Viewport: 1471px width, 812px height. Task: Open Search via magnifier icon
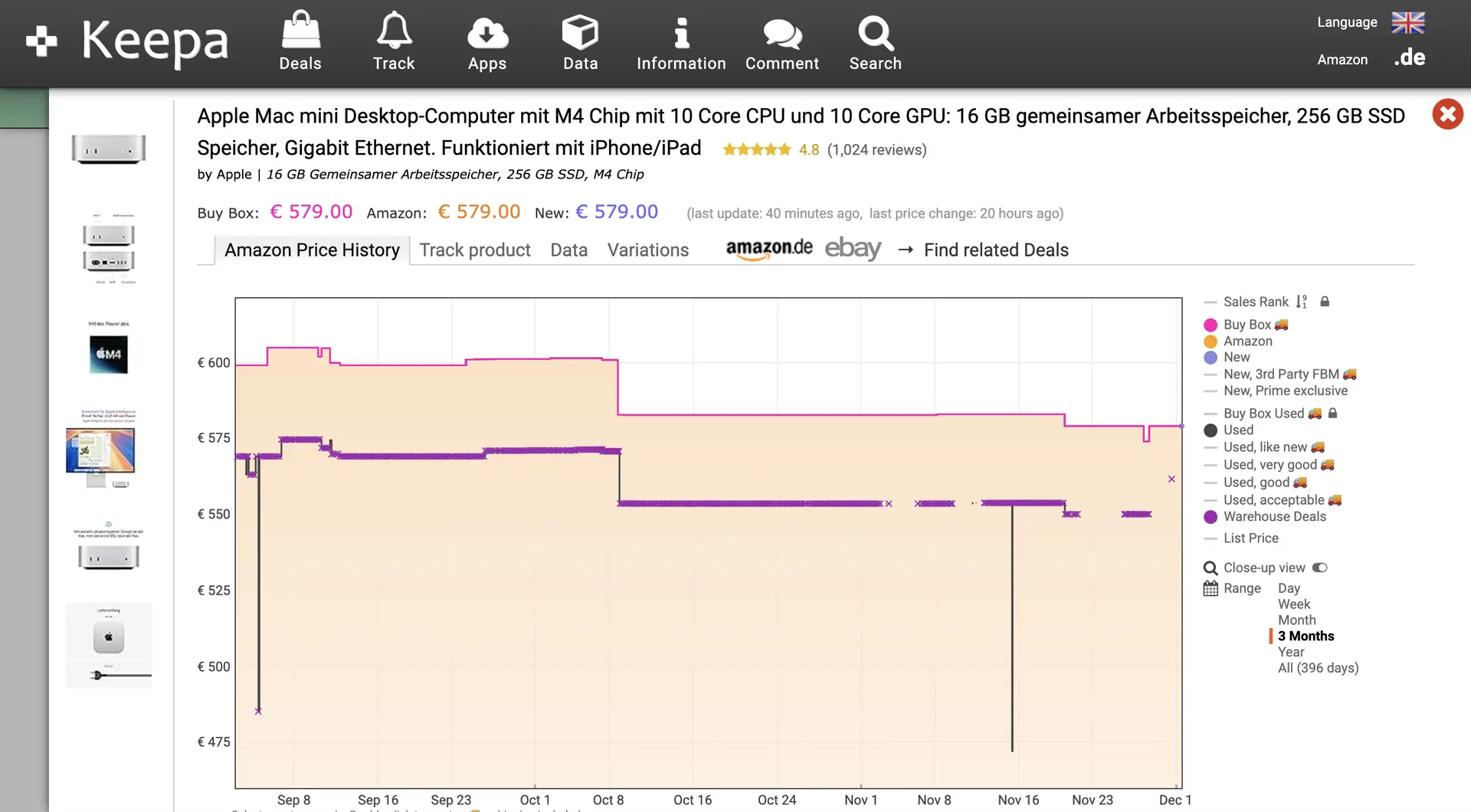pos(875,32)
